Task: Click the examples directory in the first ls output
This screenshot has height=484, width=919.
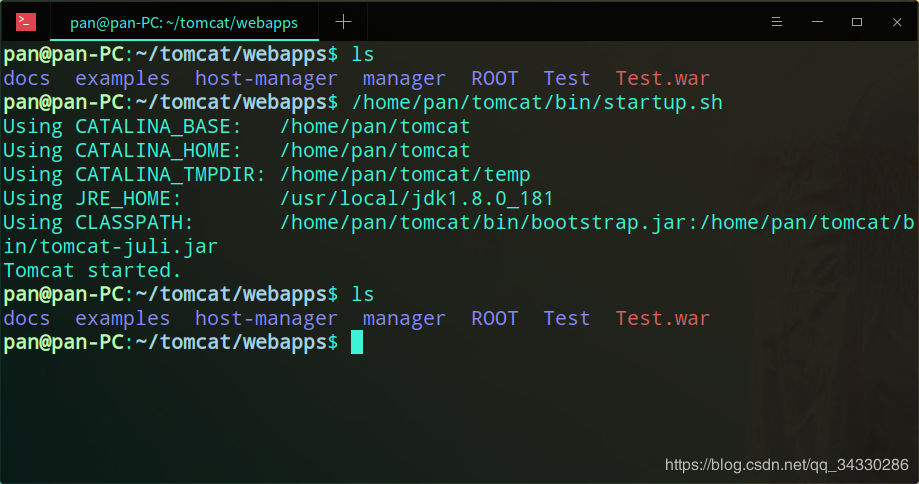Action: (x=122, y=78)
